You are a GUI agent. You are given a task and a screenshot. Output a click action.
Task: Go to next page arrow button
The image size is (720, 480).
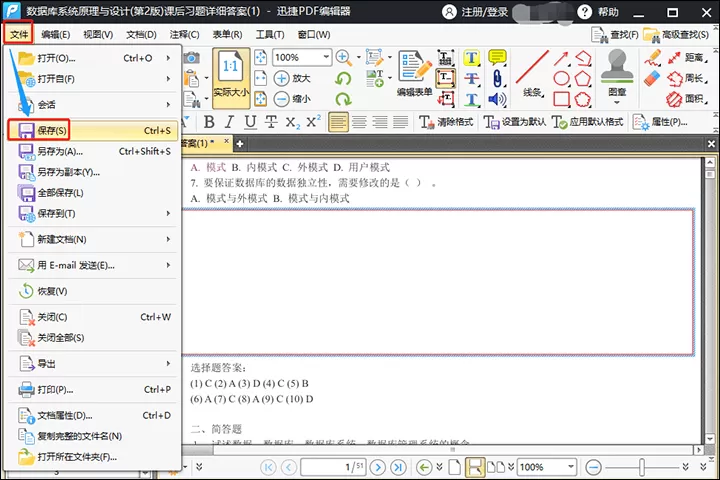[377, 468]
